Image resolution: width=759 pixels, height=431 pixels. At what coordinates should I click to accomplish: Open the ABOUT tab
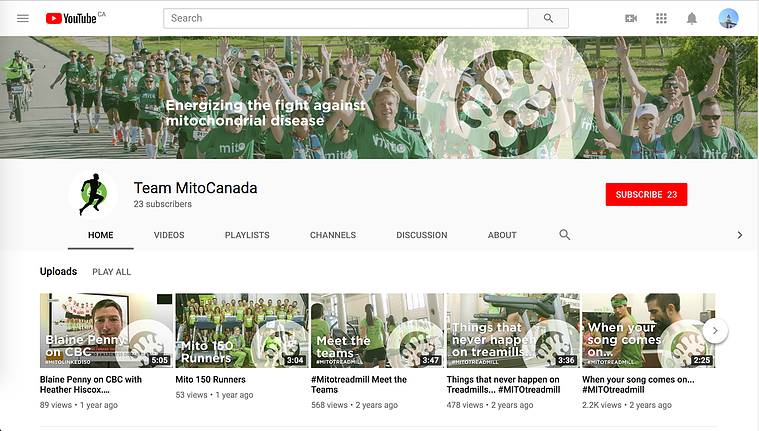[502, 235]
